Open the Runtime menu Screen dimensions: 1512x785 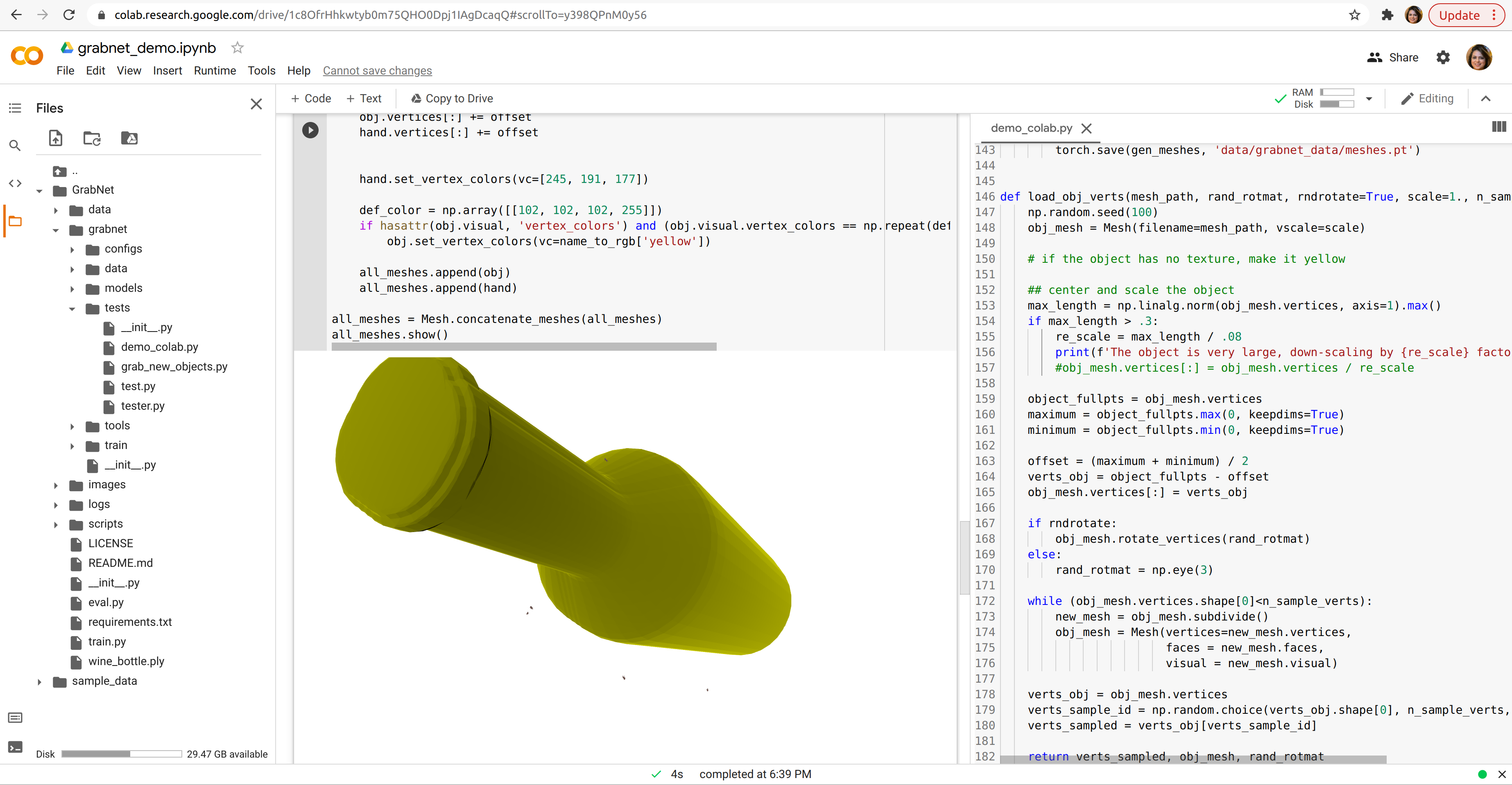[x=215, y=70]
